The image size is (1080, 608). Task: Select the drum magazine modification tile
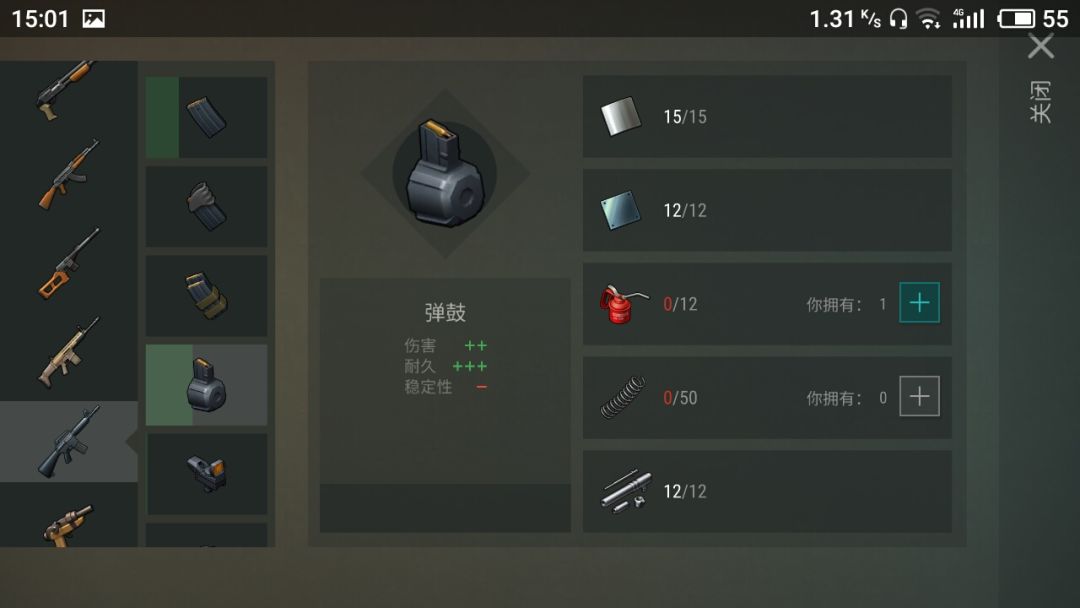click(207, 385)
